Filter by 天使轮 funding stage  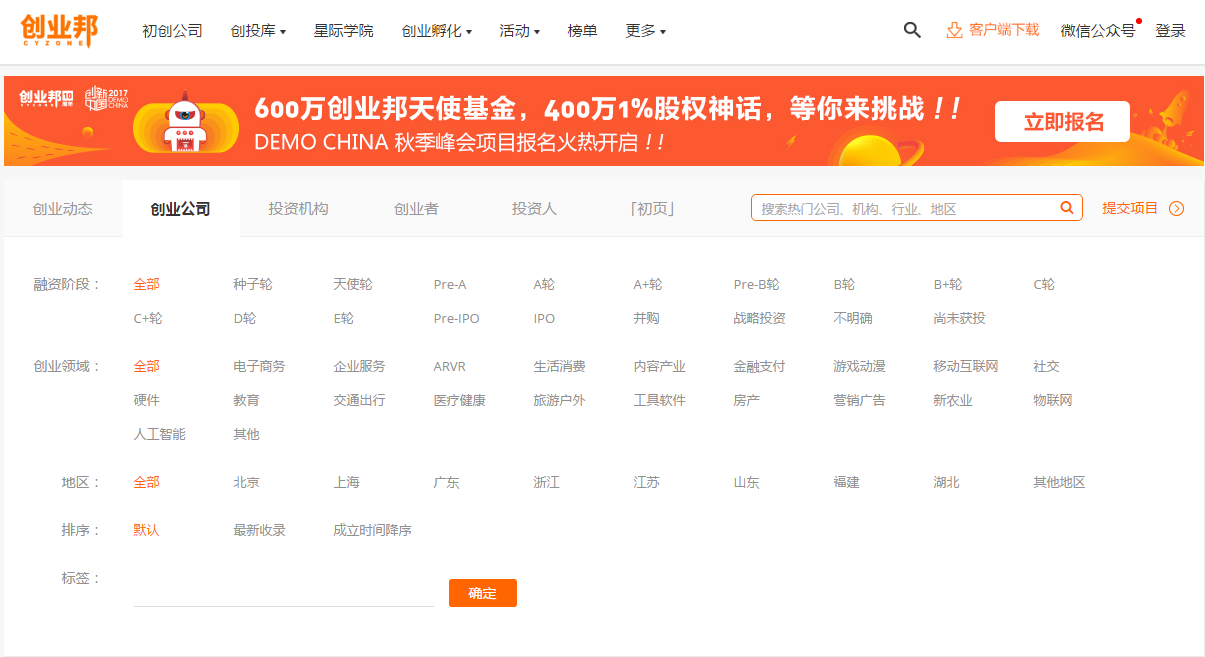pos(352,284)
